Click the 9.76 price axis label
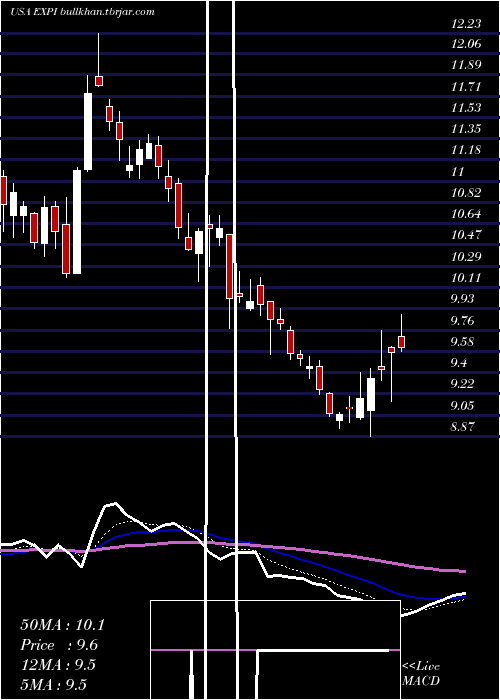Image resolution: width=500 pixels, height=700 pixels. pos(462,320)
